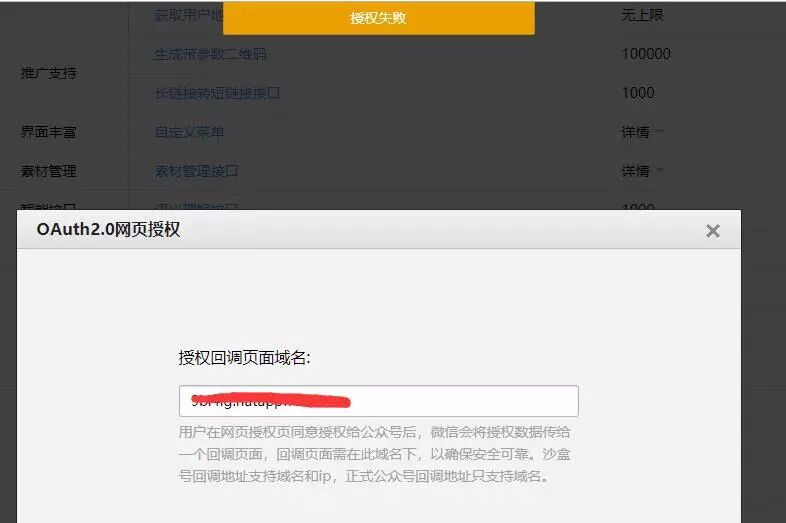Focus the 授权回调页面域名 input field
Image resolution: width=786 pixels, height=523 pixels.
[378, 401]
